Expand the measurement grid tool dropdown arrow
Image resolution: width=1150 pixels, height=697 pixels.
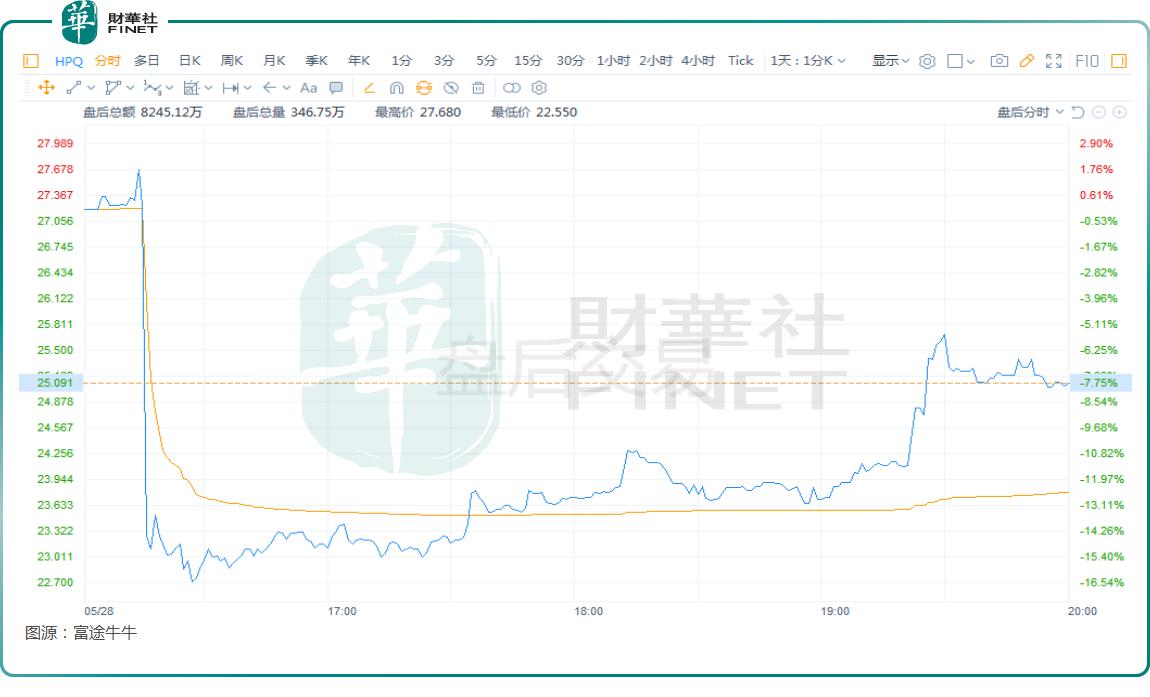[208, 88]
